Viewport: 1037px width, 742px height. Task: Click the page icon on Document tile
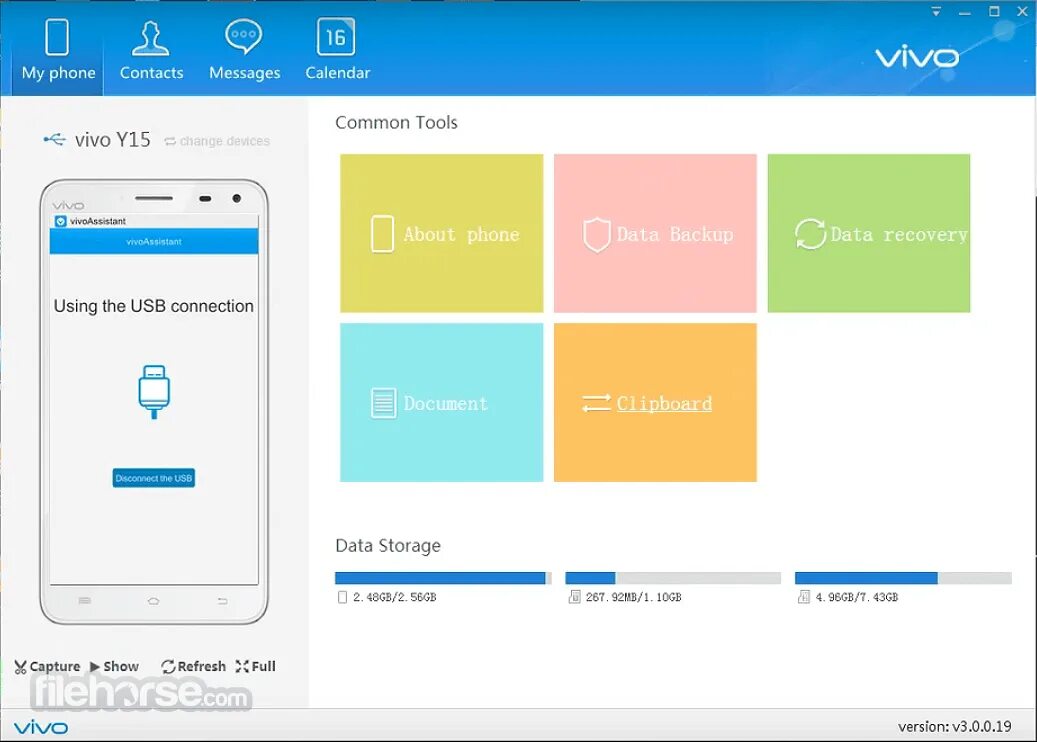point(384,403)
